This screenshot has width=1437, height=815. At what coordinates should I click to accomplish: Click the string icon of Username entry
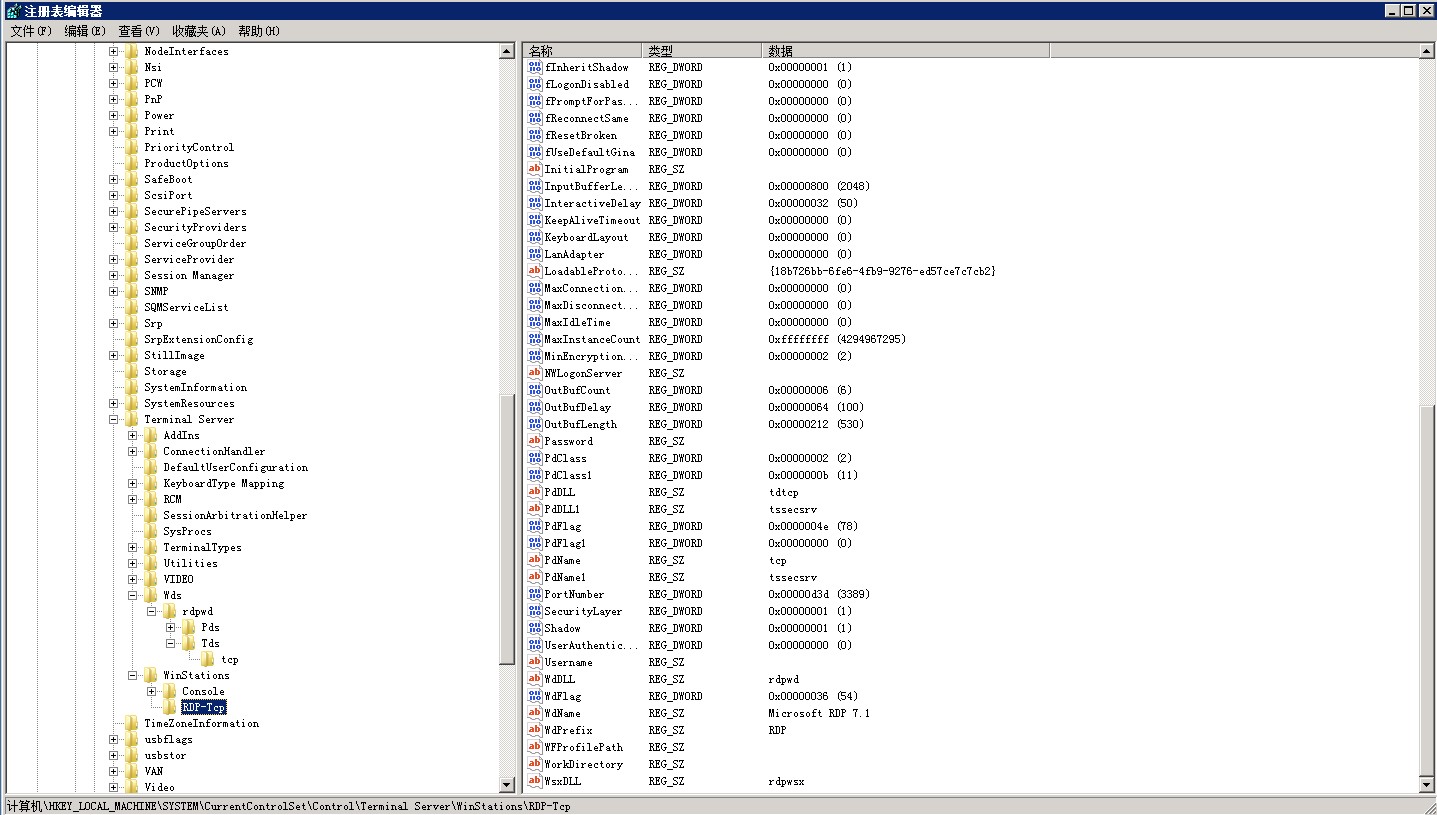point(534,662)
